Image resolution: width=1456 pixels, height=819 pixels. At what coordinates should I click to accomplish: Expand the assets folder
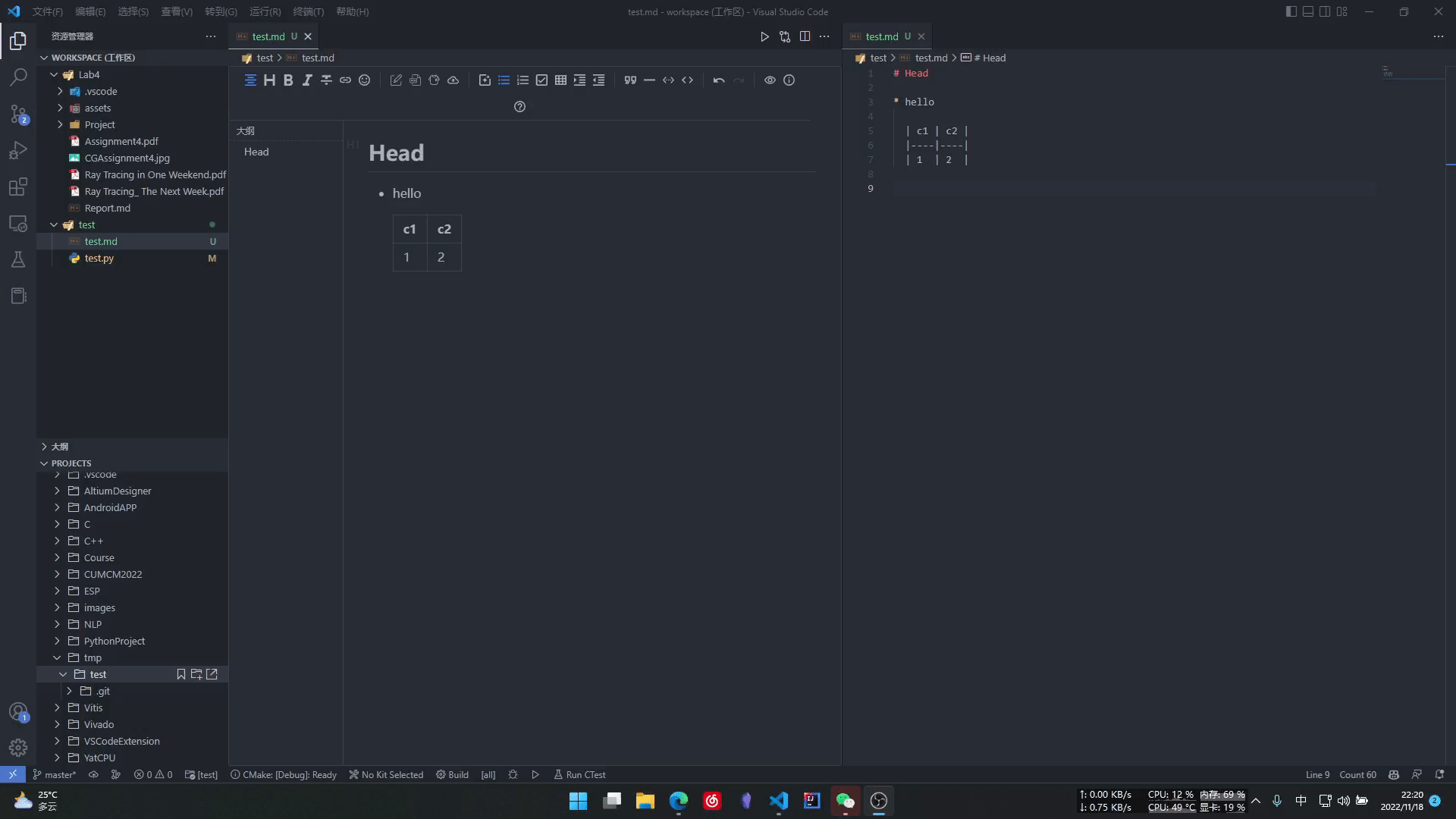click(60, 108)
